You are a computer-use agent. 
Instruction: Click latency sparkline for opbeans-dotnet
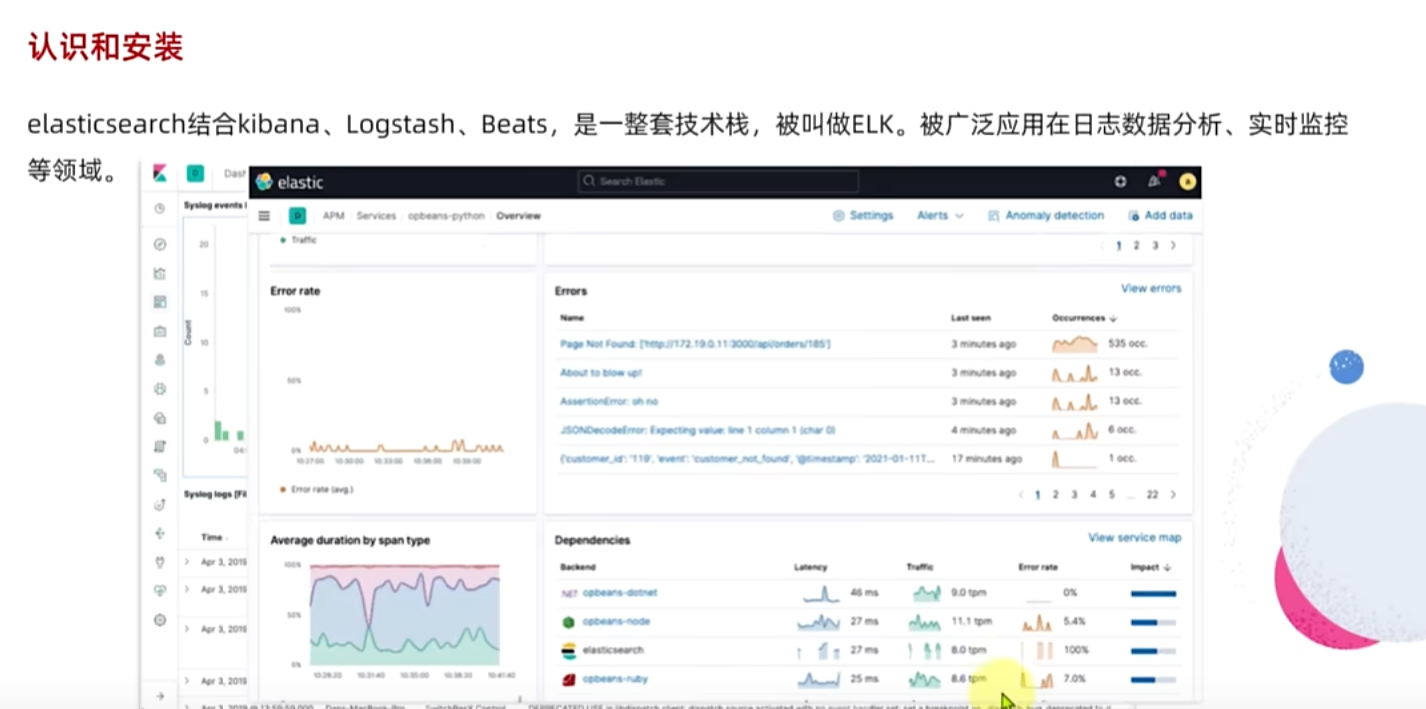(x=819, y=594)
